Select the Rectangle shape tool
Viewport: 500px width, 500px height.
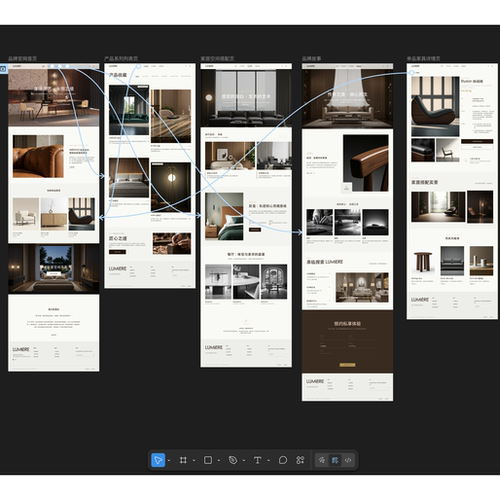pyautogui.click(x=208, y=460)
